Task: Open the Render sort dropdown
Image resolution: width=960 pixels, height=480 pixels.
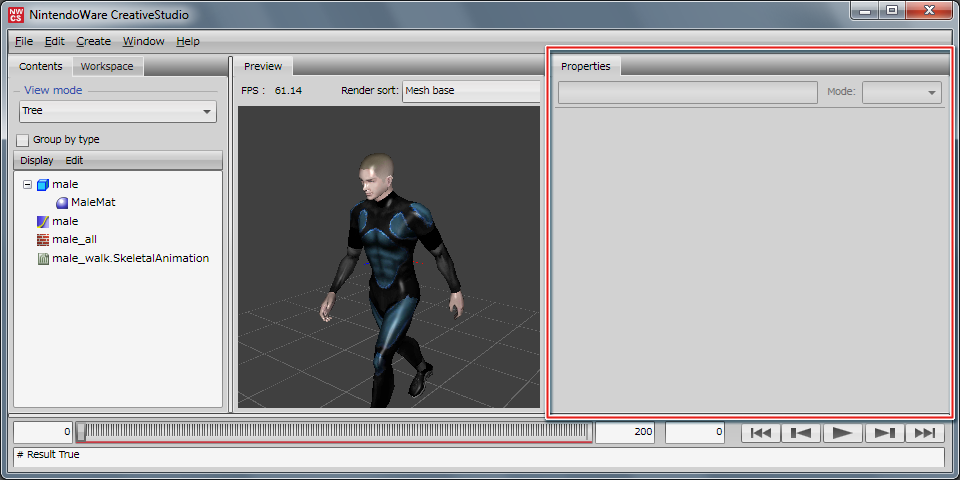Action: [470, 91]
